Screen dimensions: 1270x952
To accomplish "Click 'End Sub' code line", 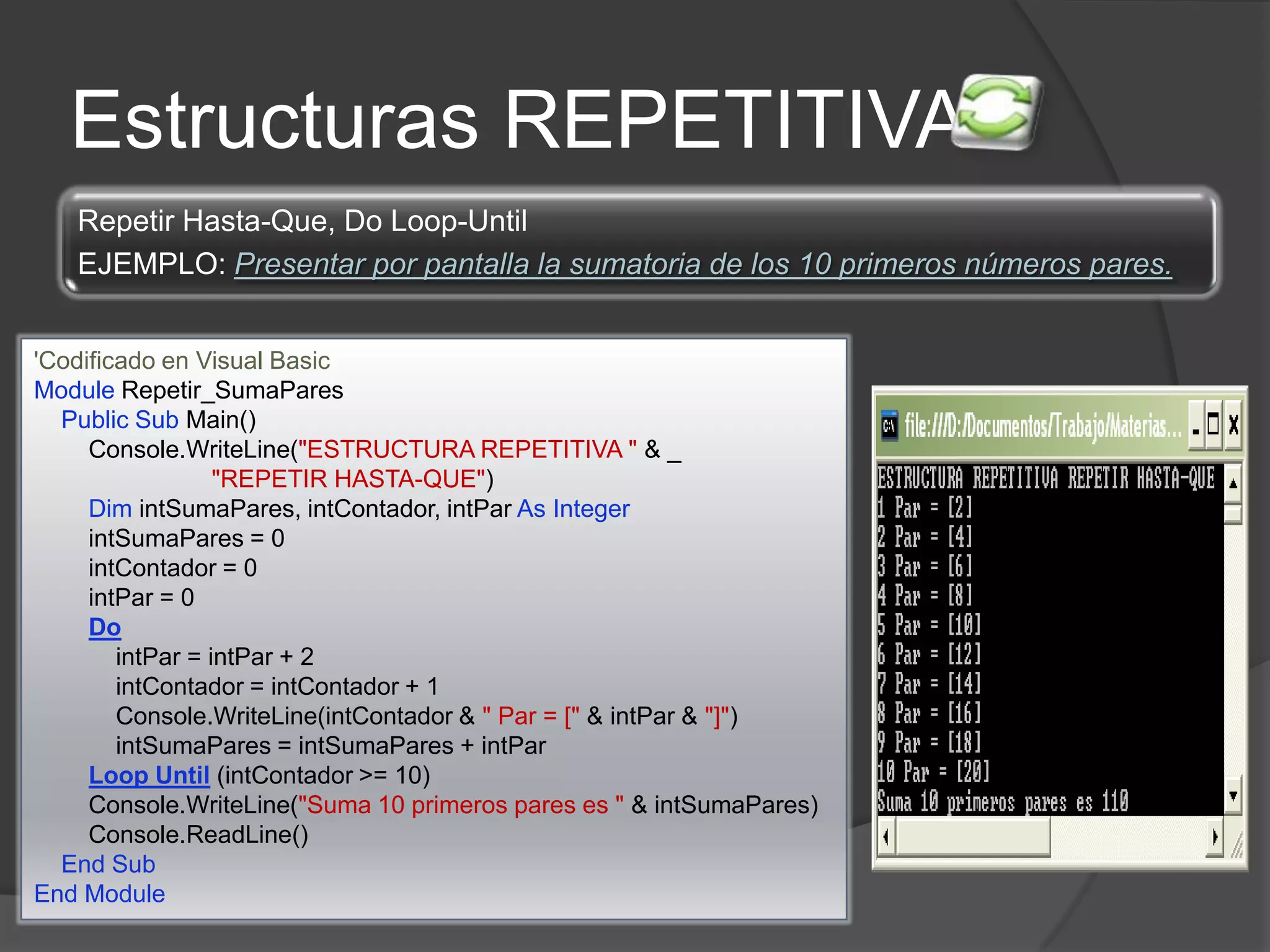I will coord(109,864).
